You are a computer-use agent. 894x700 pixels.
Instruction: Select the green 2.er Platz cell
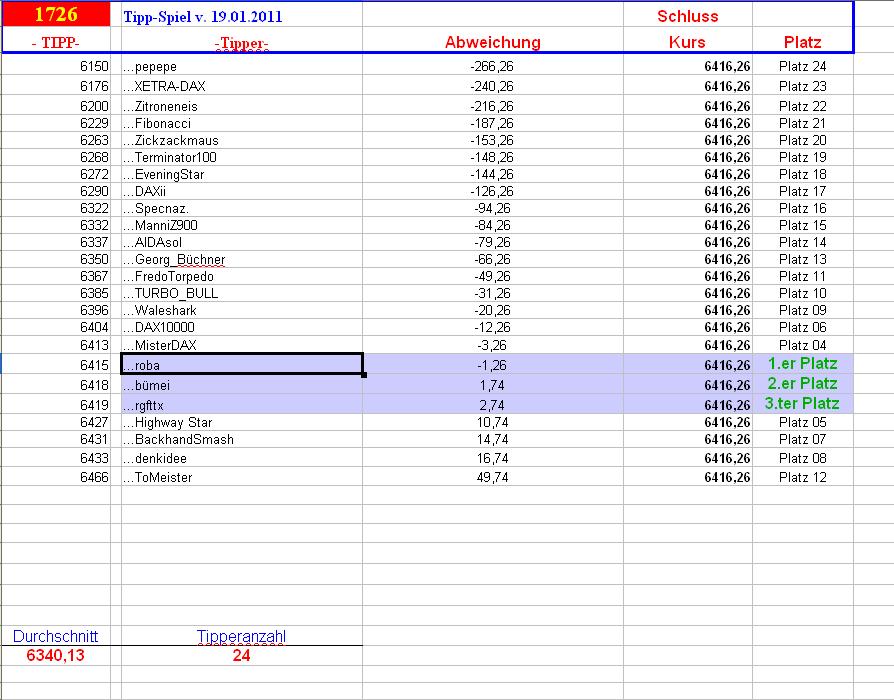point(802,384)
